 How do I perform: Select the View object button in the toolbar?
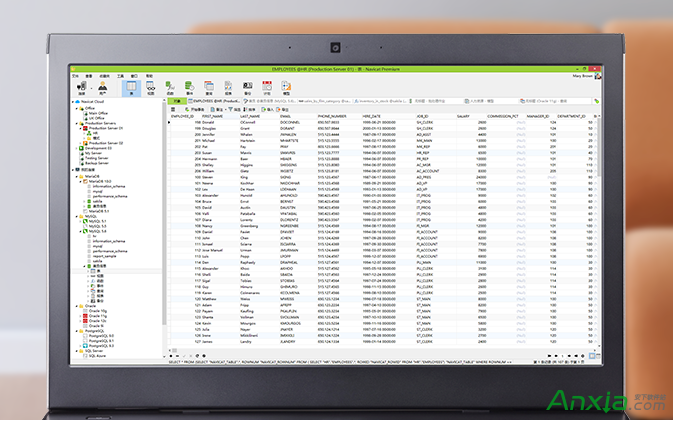pos(151,88)
